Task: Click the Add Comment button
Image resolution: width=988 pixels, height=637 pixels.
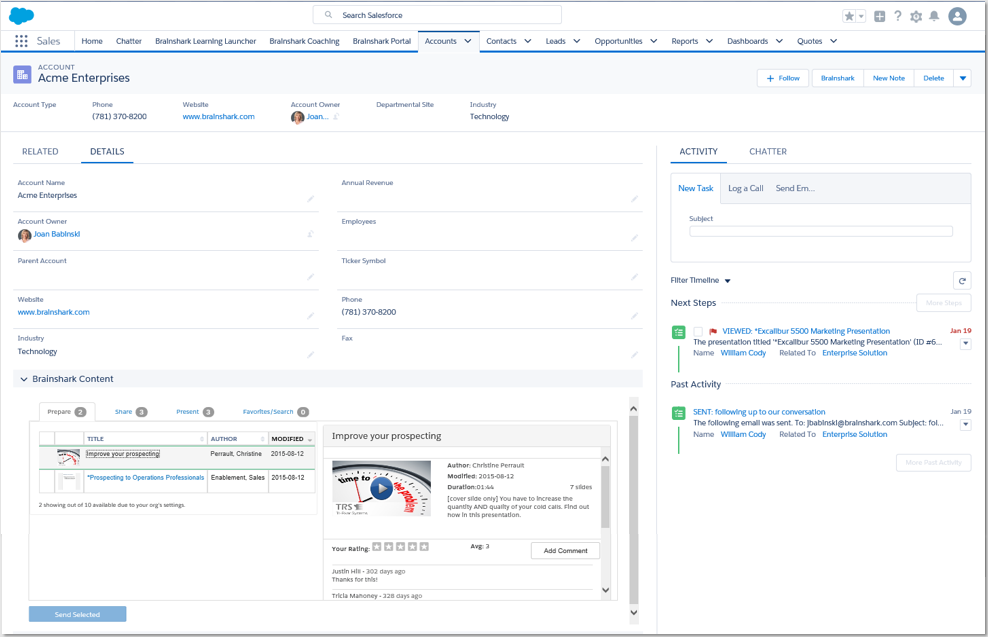Action: click(x=565, y=551)
